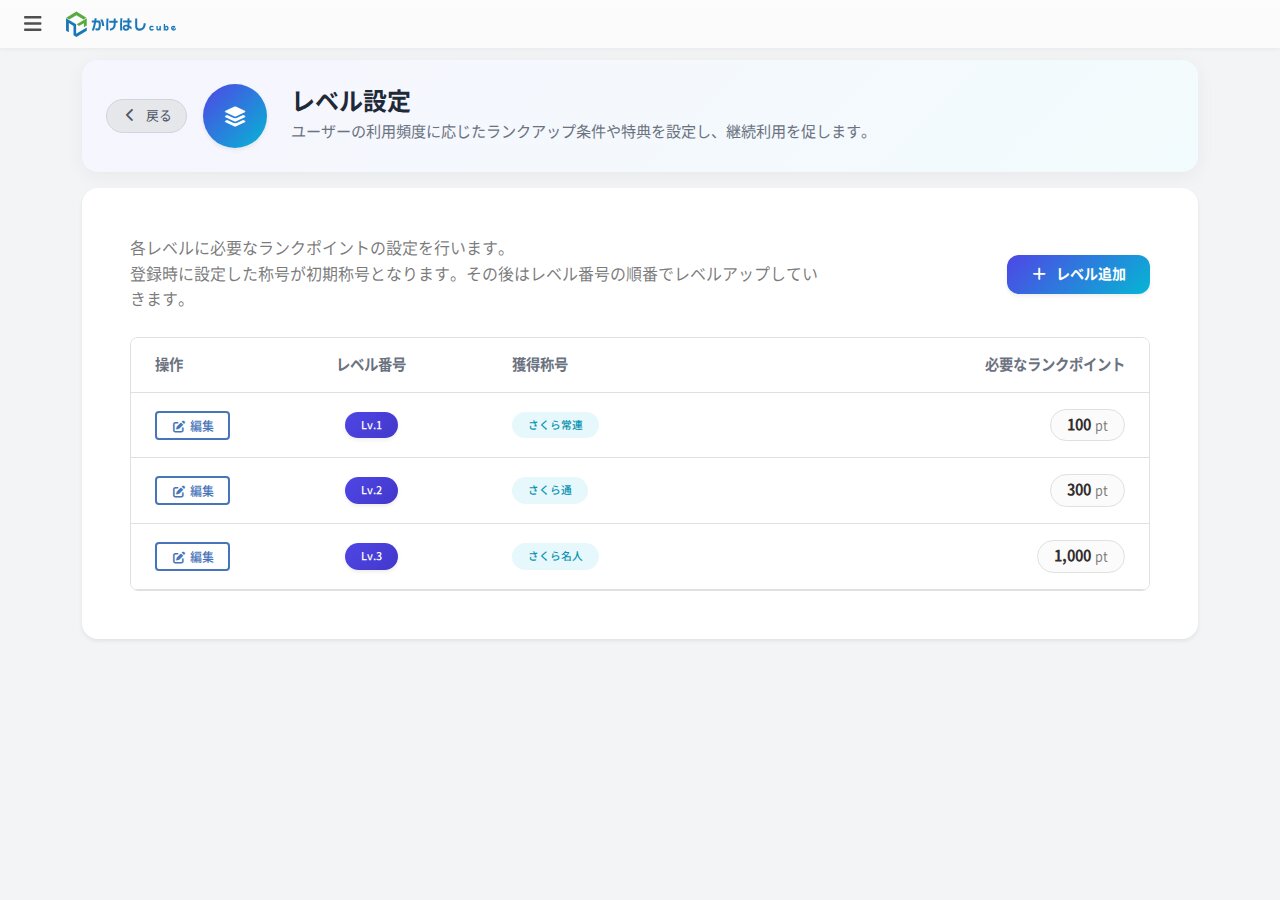The image size is (1280, 900).
Task: Click the 1,000 pt value
Action: click(x=1081, y=556)
